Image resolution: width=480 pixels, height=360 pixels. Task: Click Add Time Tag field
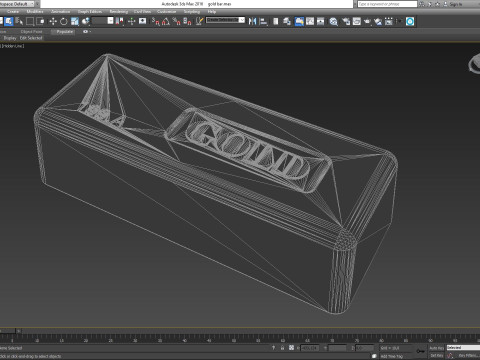[392, 356]
